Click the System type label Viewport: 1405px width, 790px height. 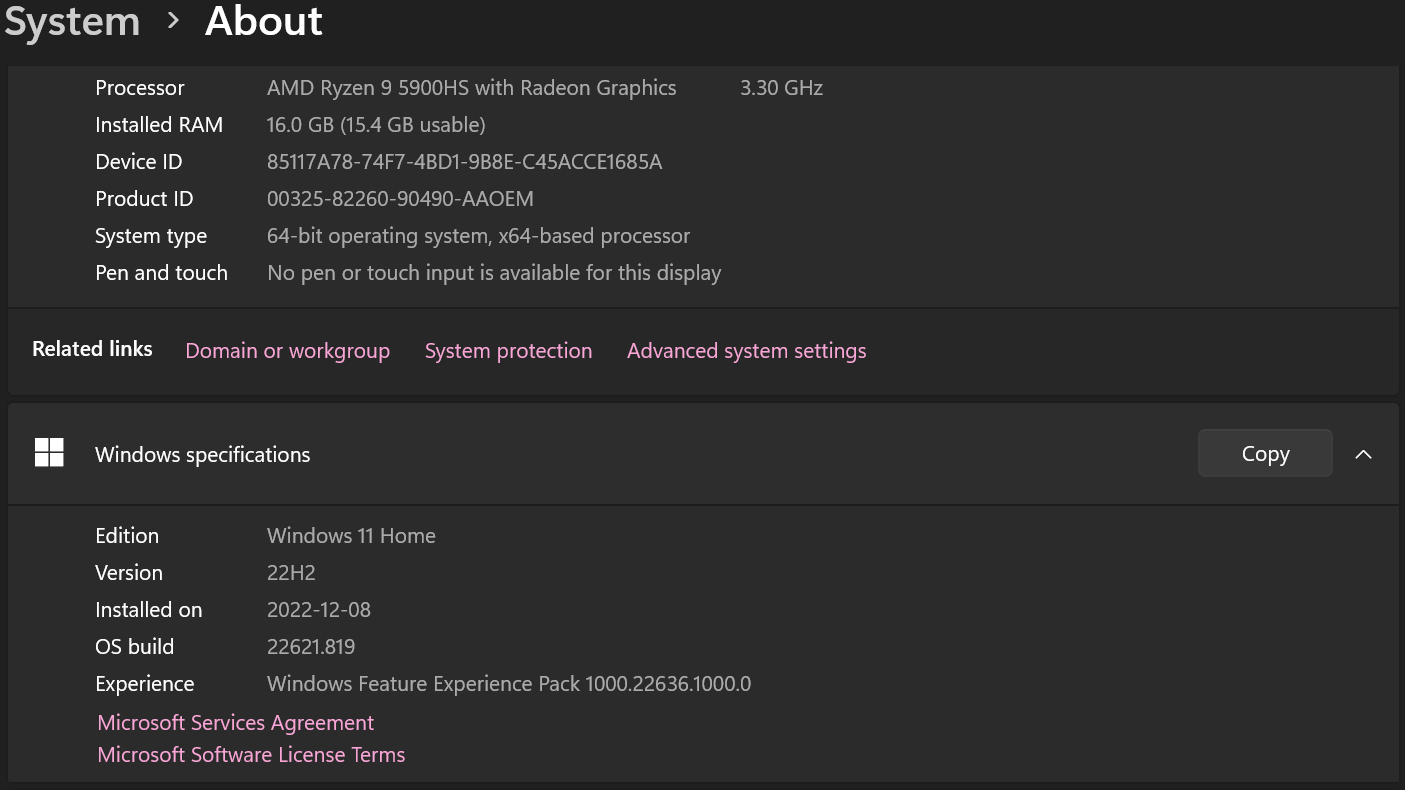[x=151, y=236]
